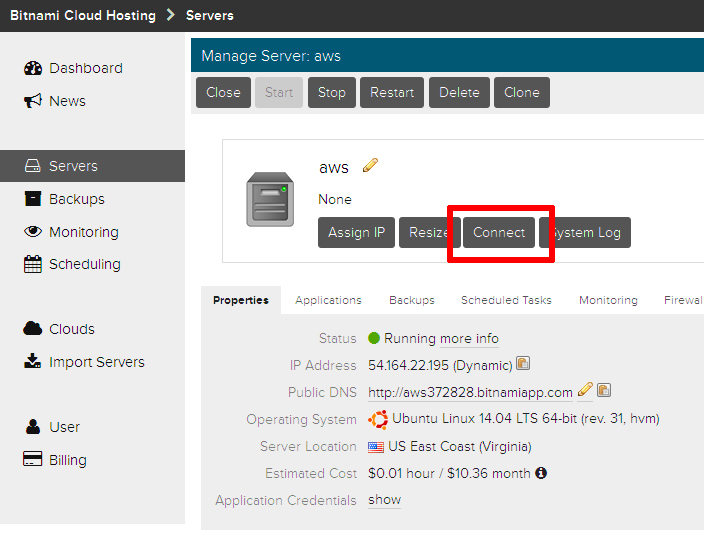Click the Connect button

(x=499, y=233)
